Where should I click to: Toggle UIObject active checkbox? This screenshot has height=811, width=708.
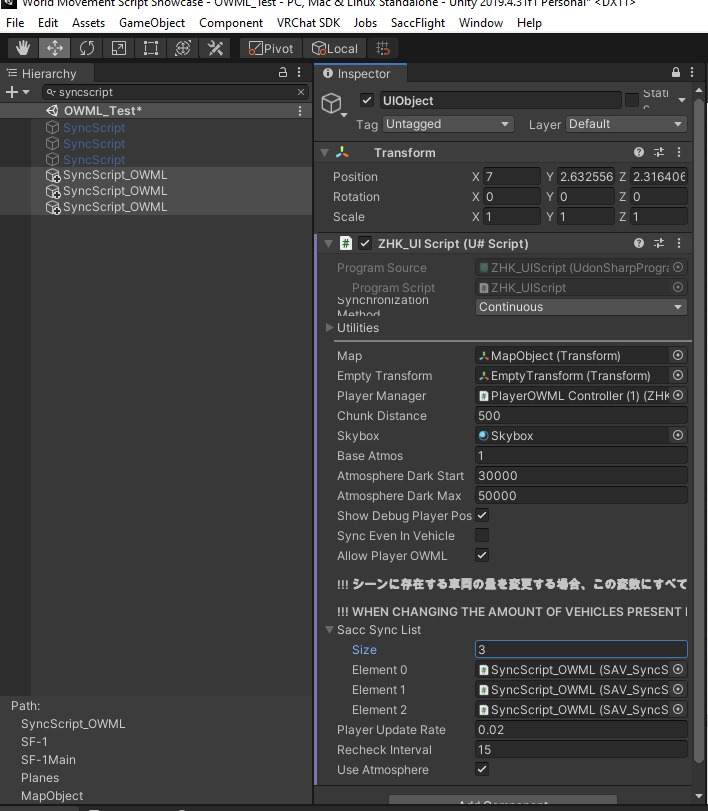(367, 100)
